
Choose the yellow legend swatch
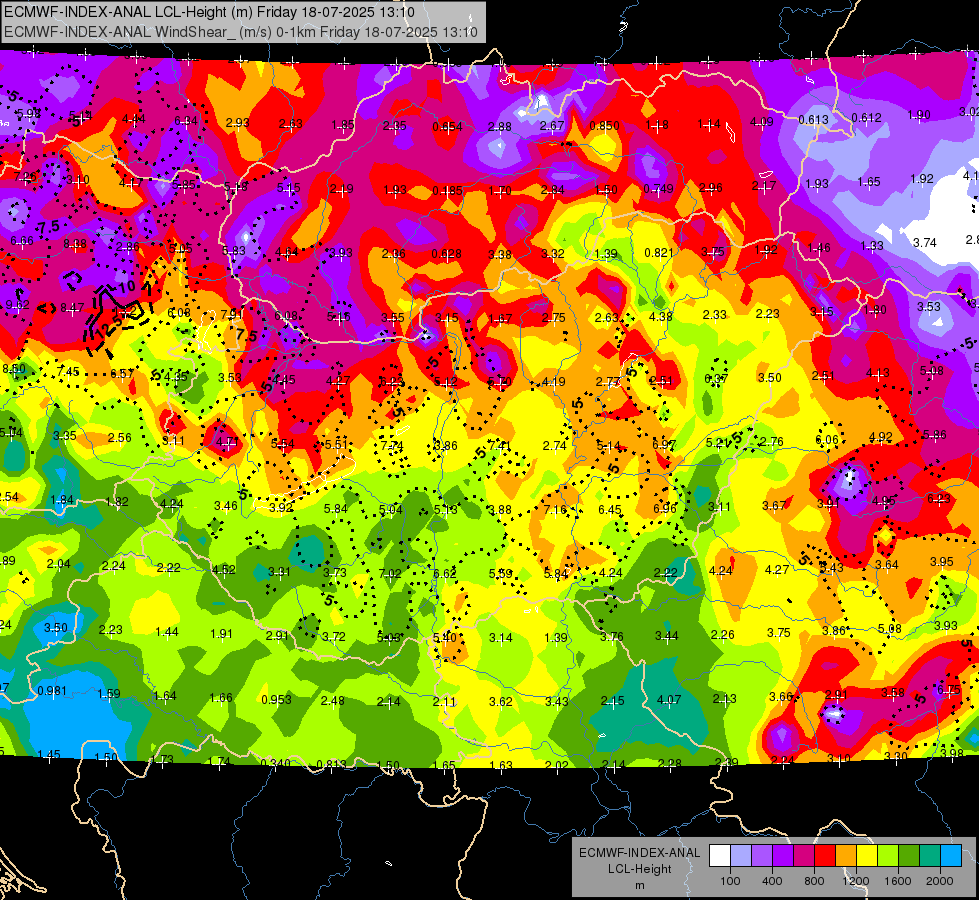click(x=867, y=856)
